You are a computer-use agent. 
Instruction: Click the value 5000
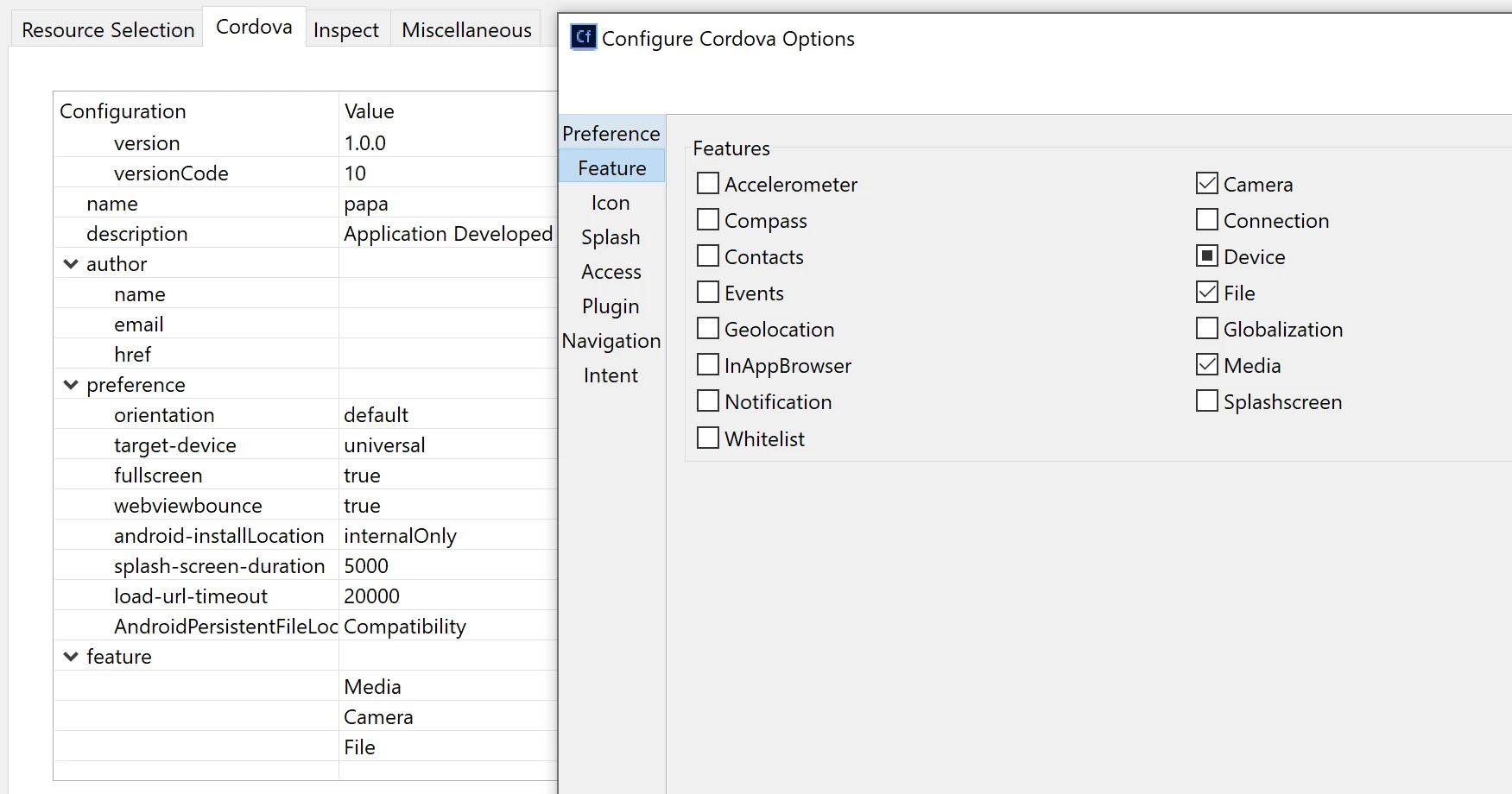click(x=366, y=565)
